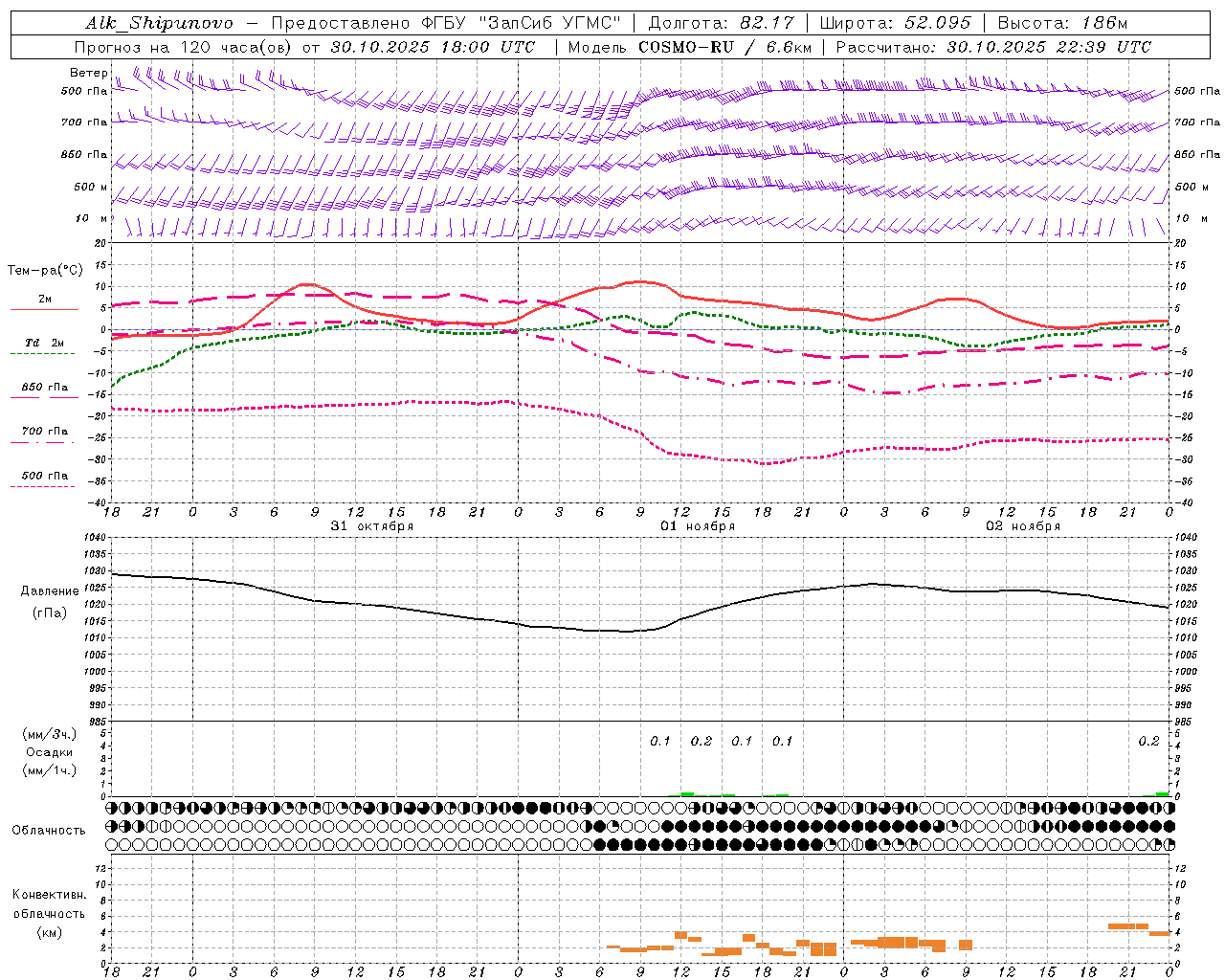Select the latitude value 52.095
The height and width of the screenshot is (980, 1225).
937,23
